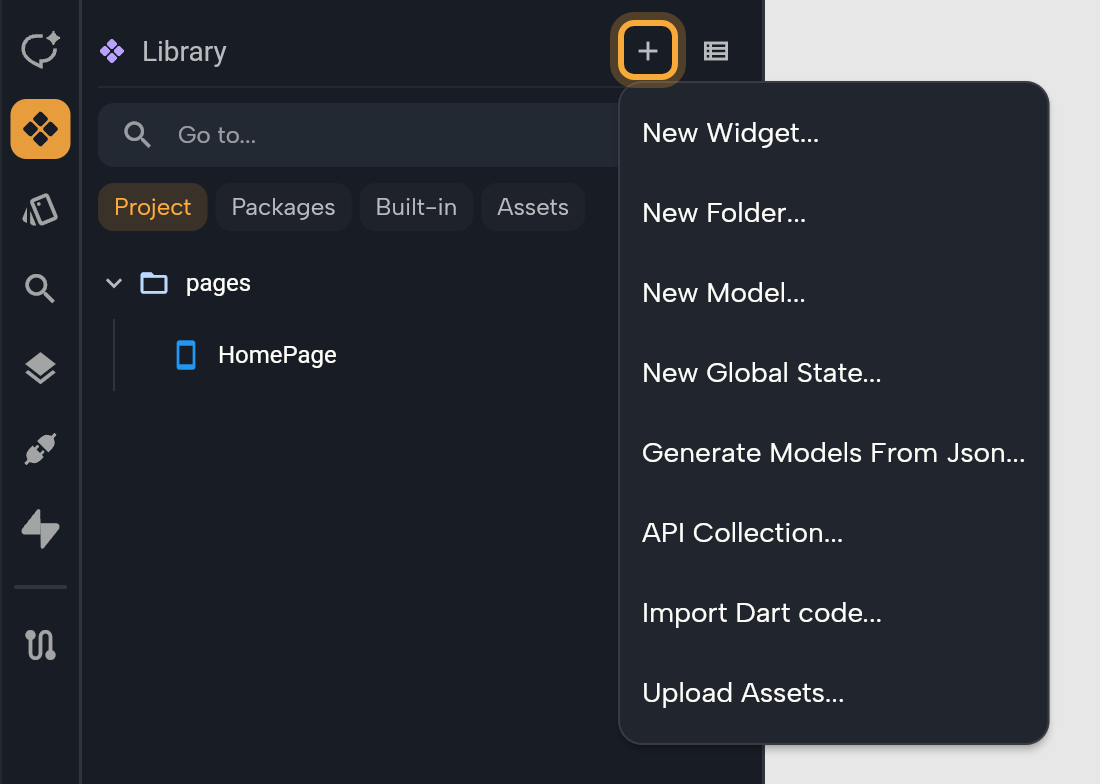
Task: Select Generate Models From Json... entry
Action: coord(833,452)
